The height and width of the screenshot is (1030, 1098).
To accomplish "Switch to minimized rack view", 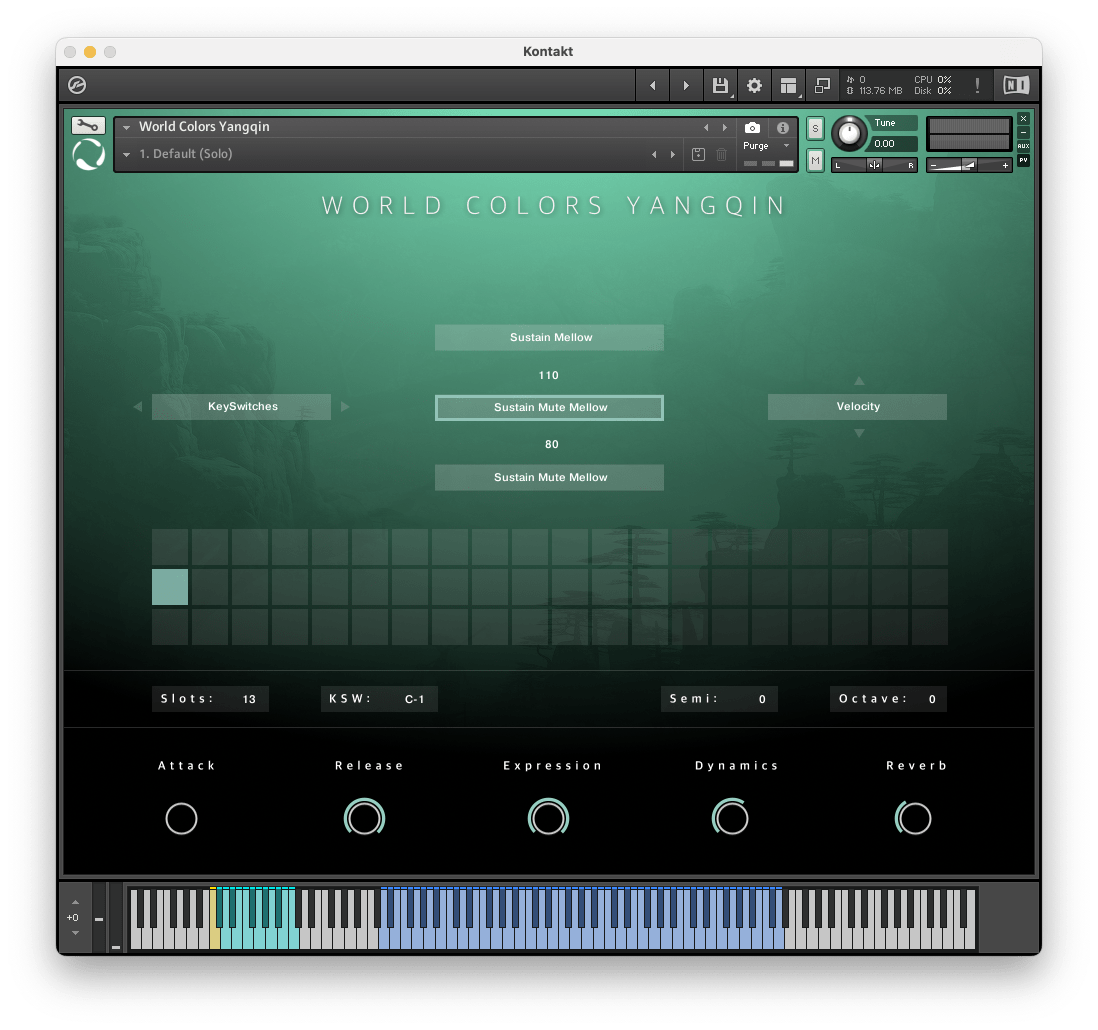I will [x=822, y=85].
